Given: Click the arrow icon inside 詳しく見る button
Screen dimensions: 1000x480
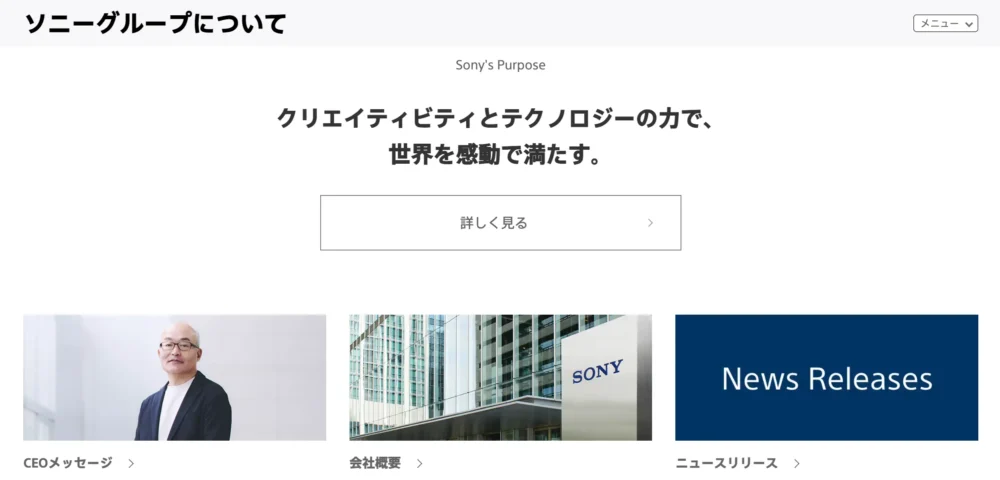Looking at the screenshot, I should [651, 222].
